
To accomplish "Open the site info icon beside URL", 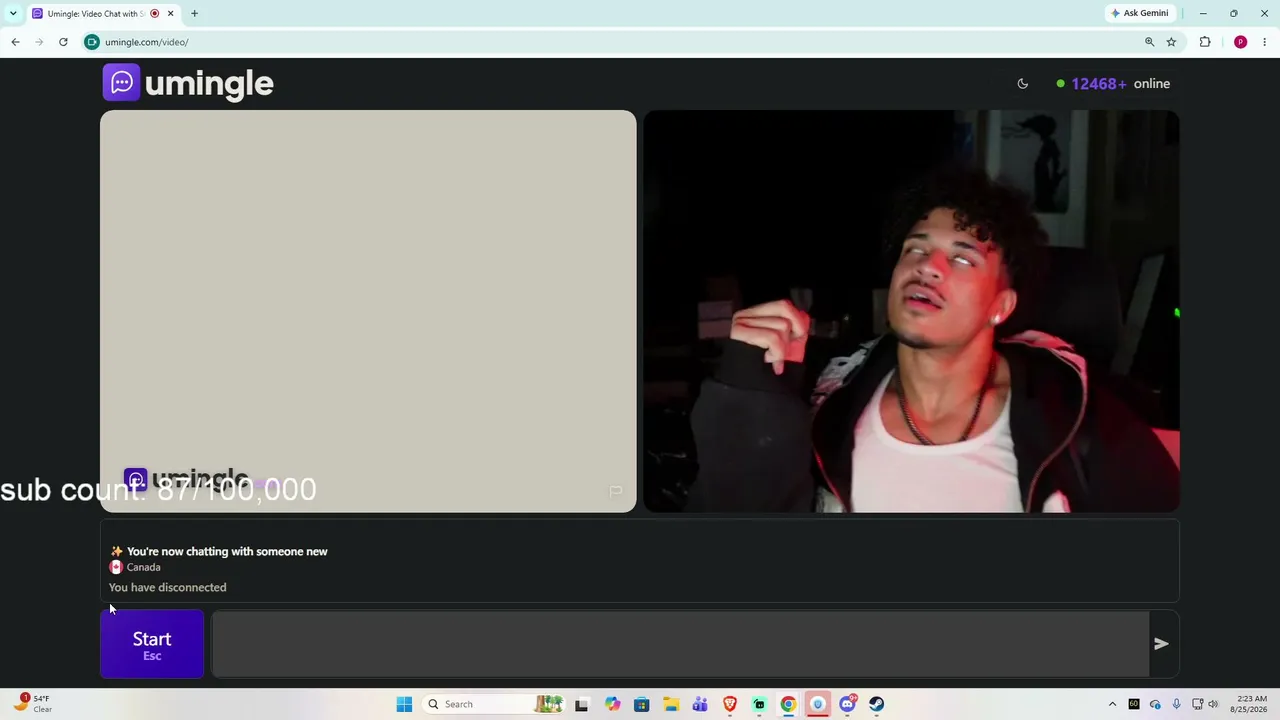I will coord(92,42).
